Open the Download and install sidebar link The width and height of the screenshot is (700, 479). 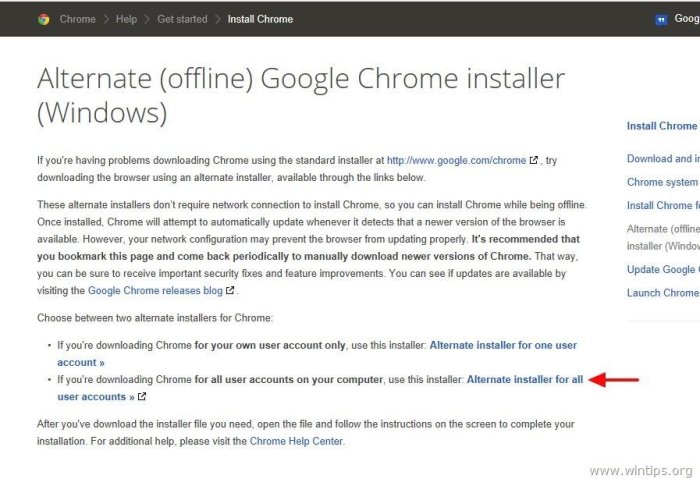click(663, 158)
